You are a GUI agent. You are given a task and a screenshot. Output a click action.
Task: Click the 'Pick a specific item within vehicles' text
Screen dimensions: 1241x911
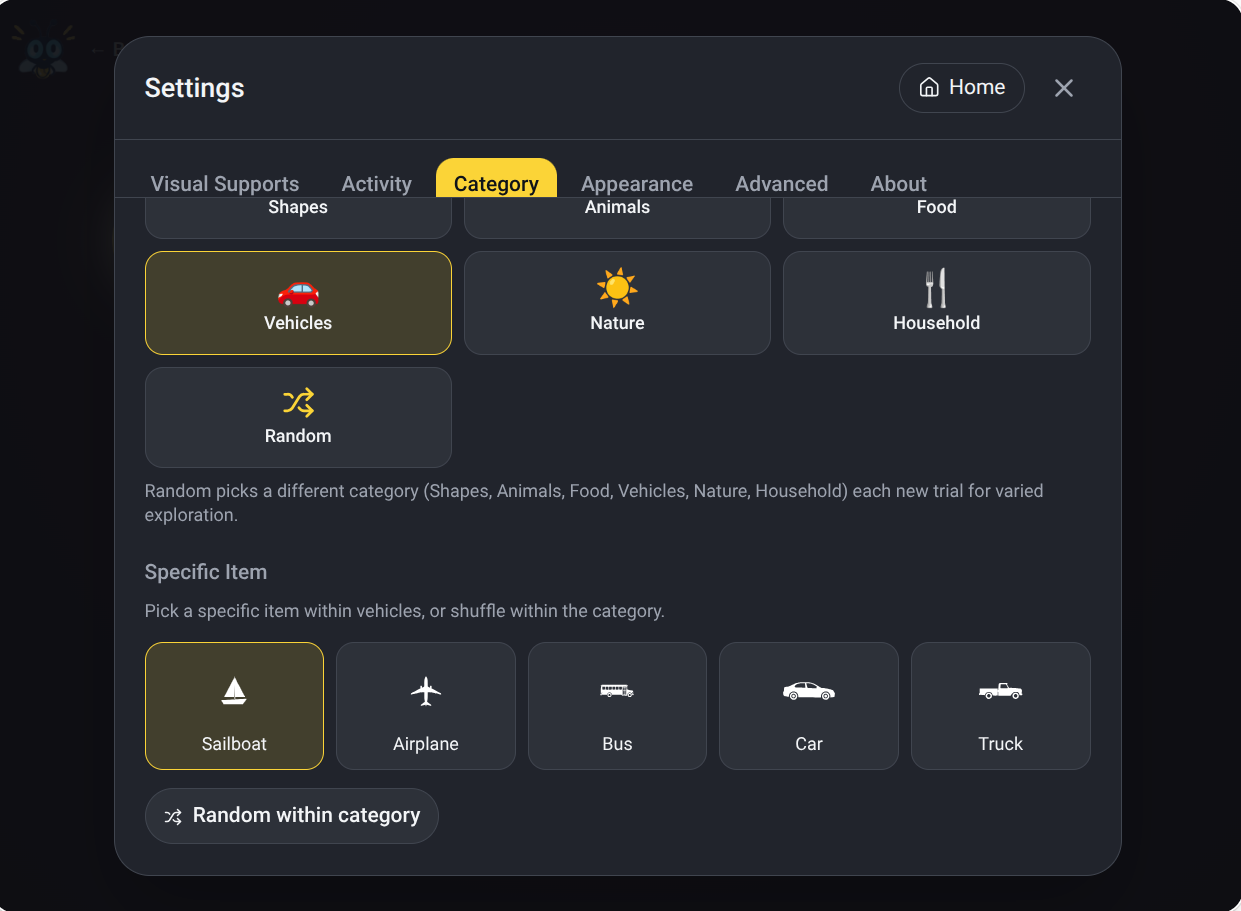405,611
